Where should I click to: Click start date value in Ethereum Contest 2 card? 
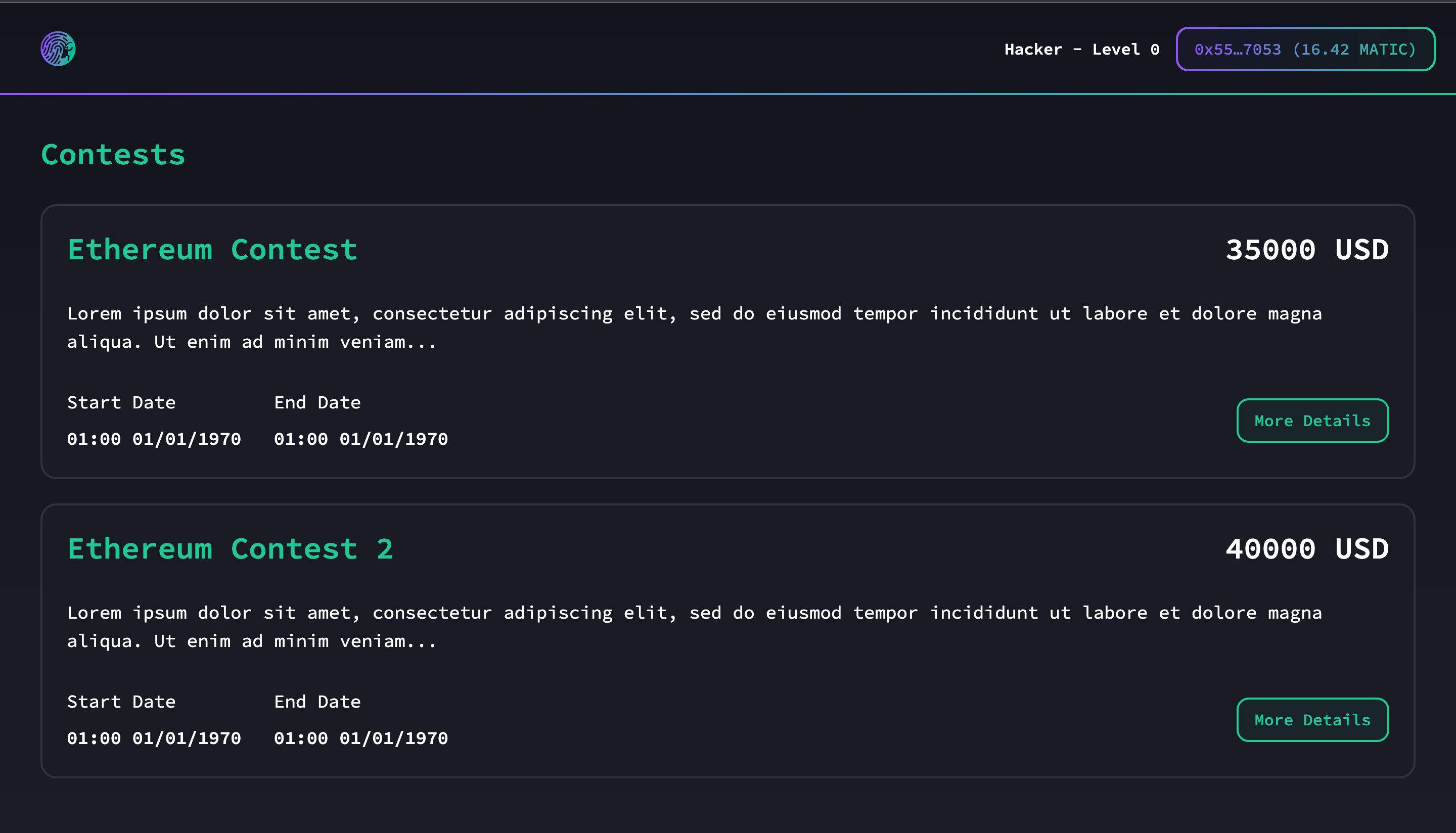(154, 738)
